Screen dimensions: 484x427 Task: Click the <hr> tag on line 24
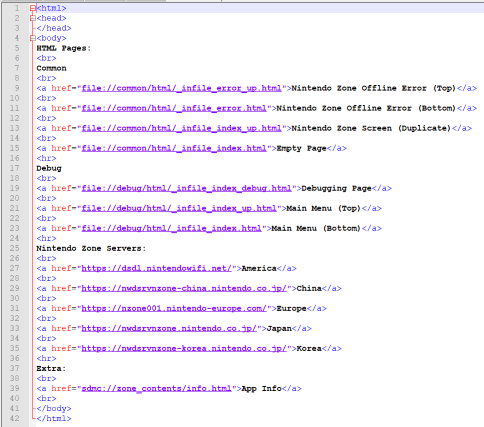tap(46, 238)
